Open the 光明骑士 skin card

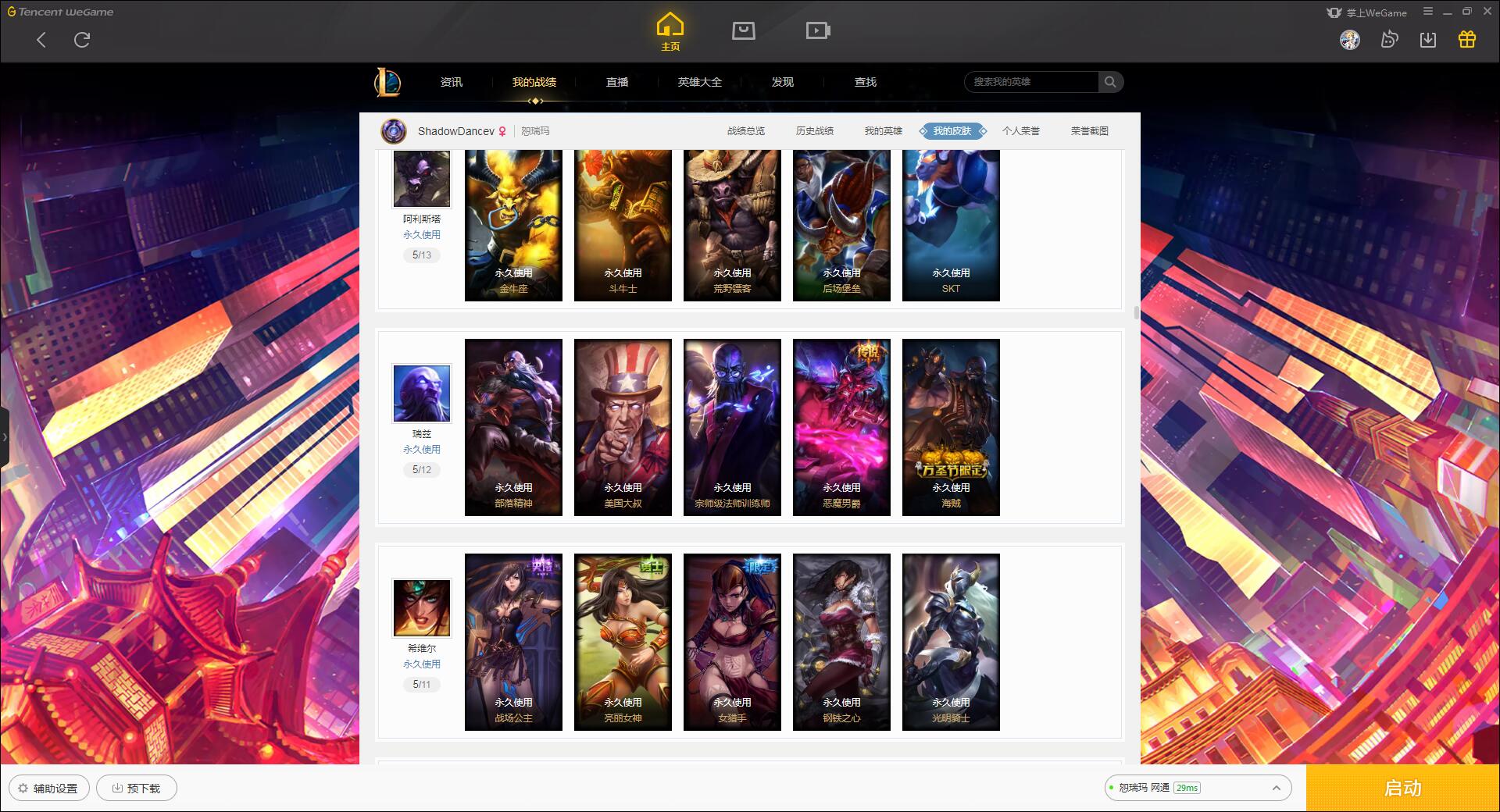coord(951,642)
